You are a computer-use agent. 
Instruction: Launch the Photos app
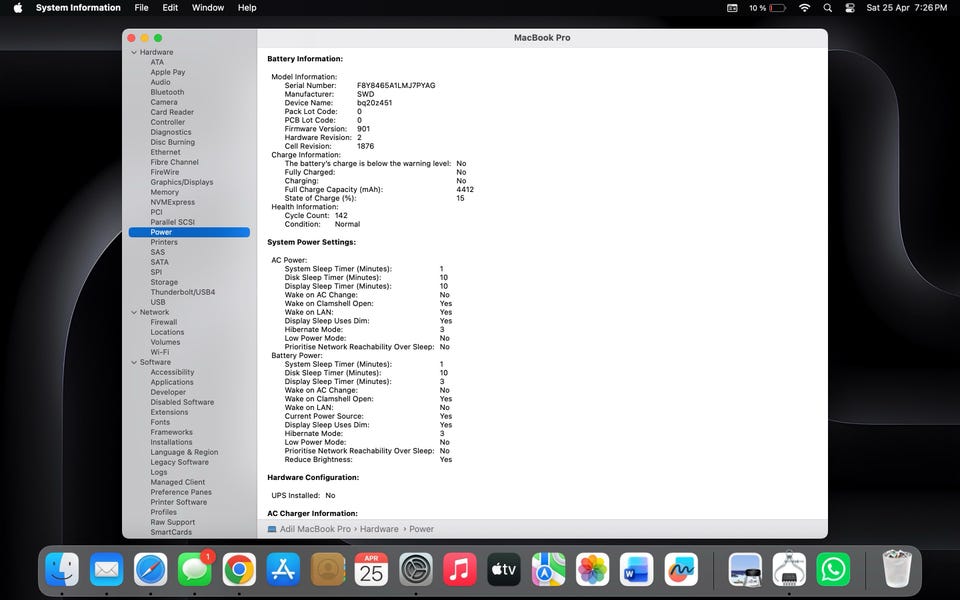(593, 569)
